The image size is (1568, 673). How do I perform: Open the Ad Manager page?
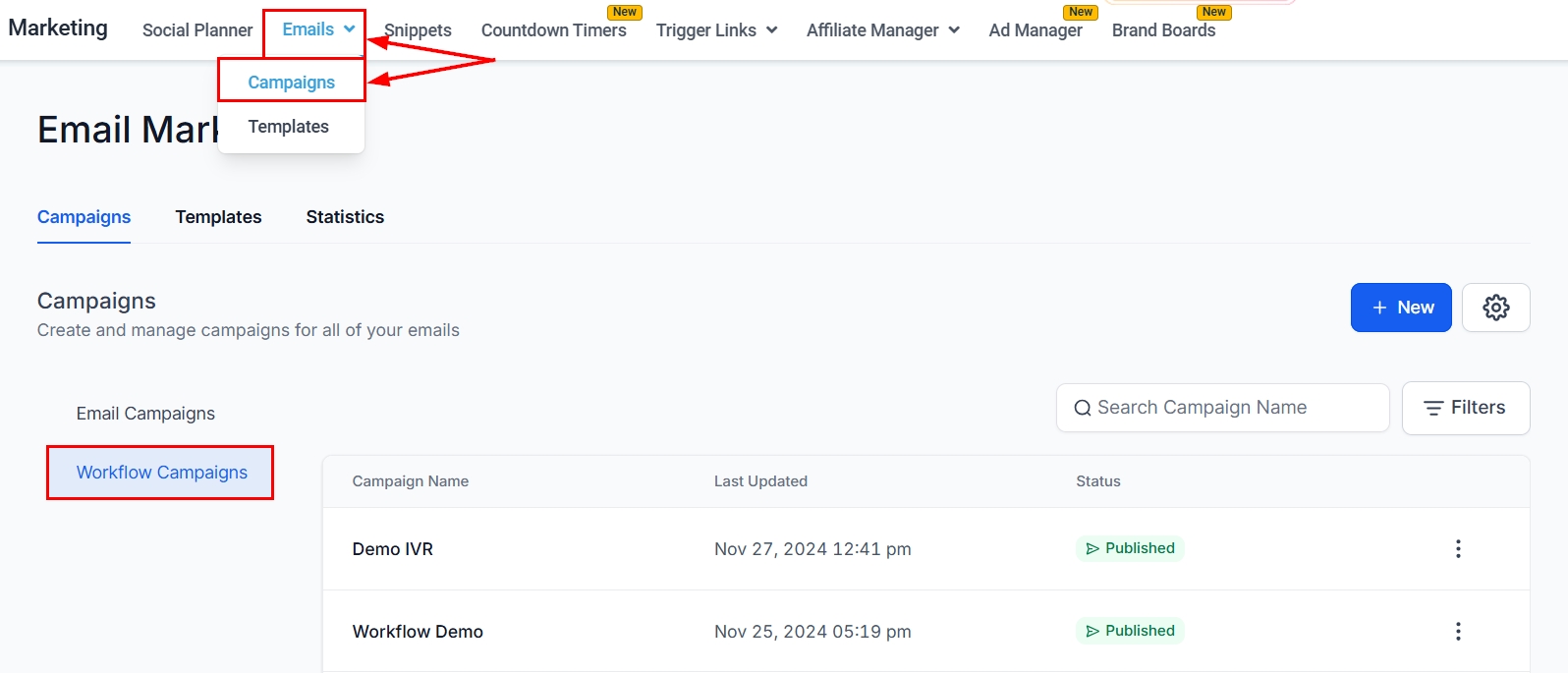tap(1035, 30)
